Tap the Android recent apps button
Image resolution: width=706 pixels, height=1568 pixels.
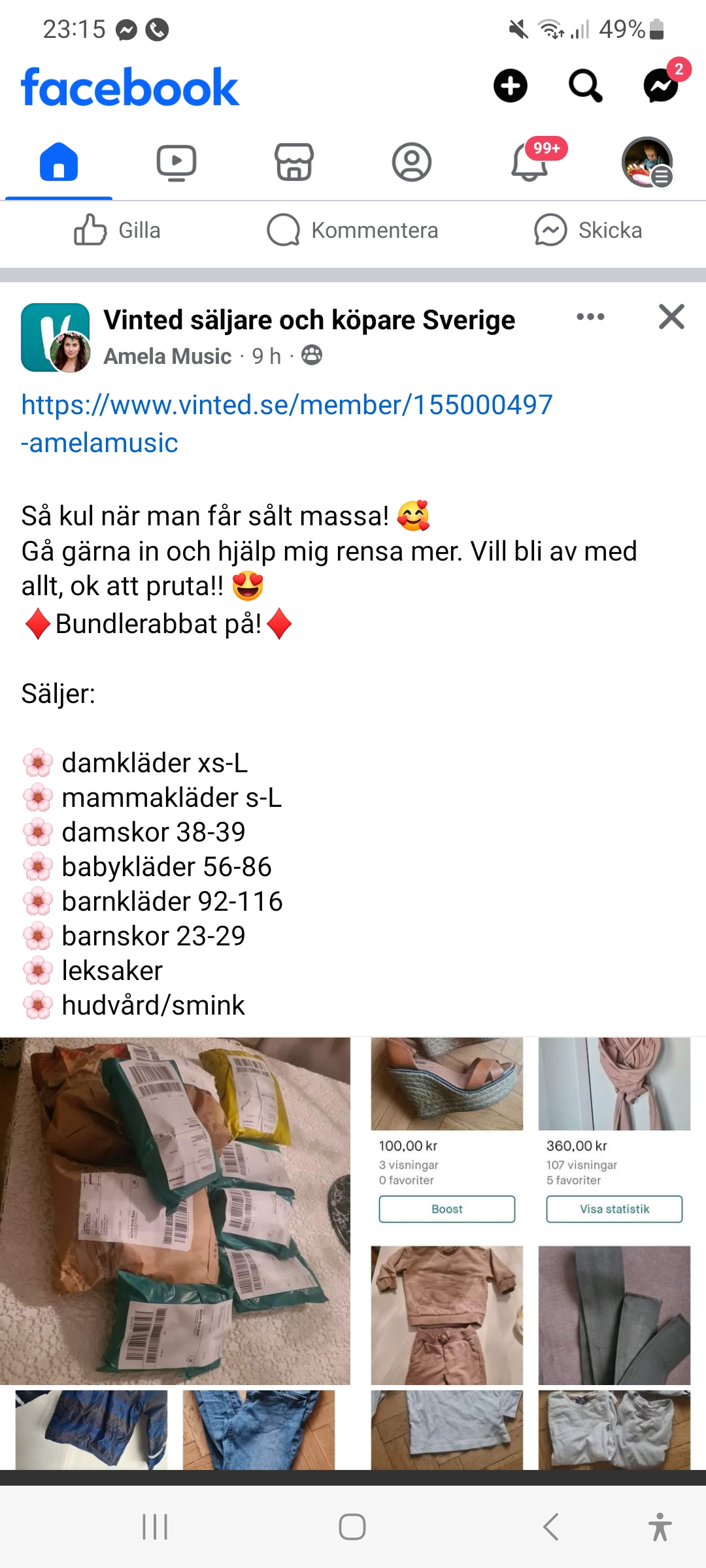click(155, 1527)
